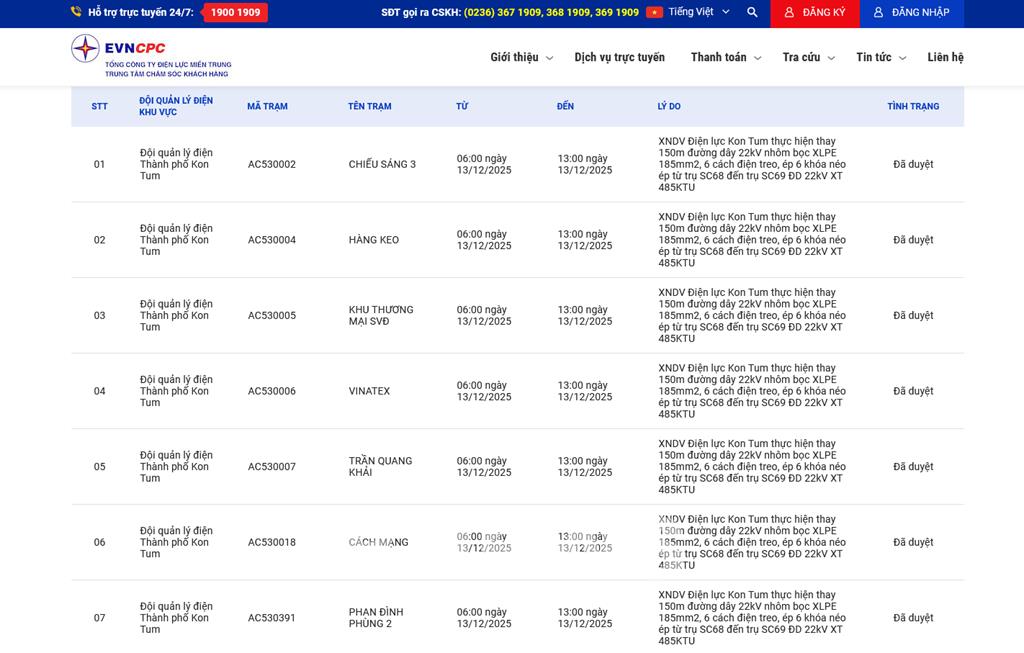Expand the Tin tức menu
1024x653 pixels.
coord(881,58)
